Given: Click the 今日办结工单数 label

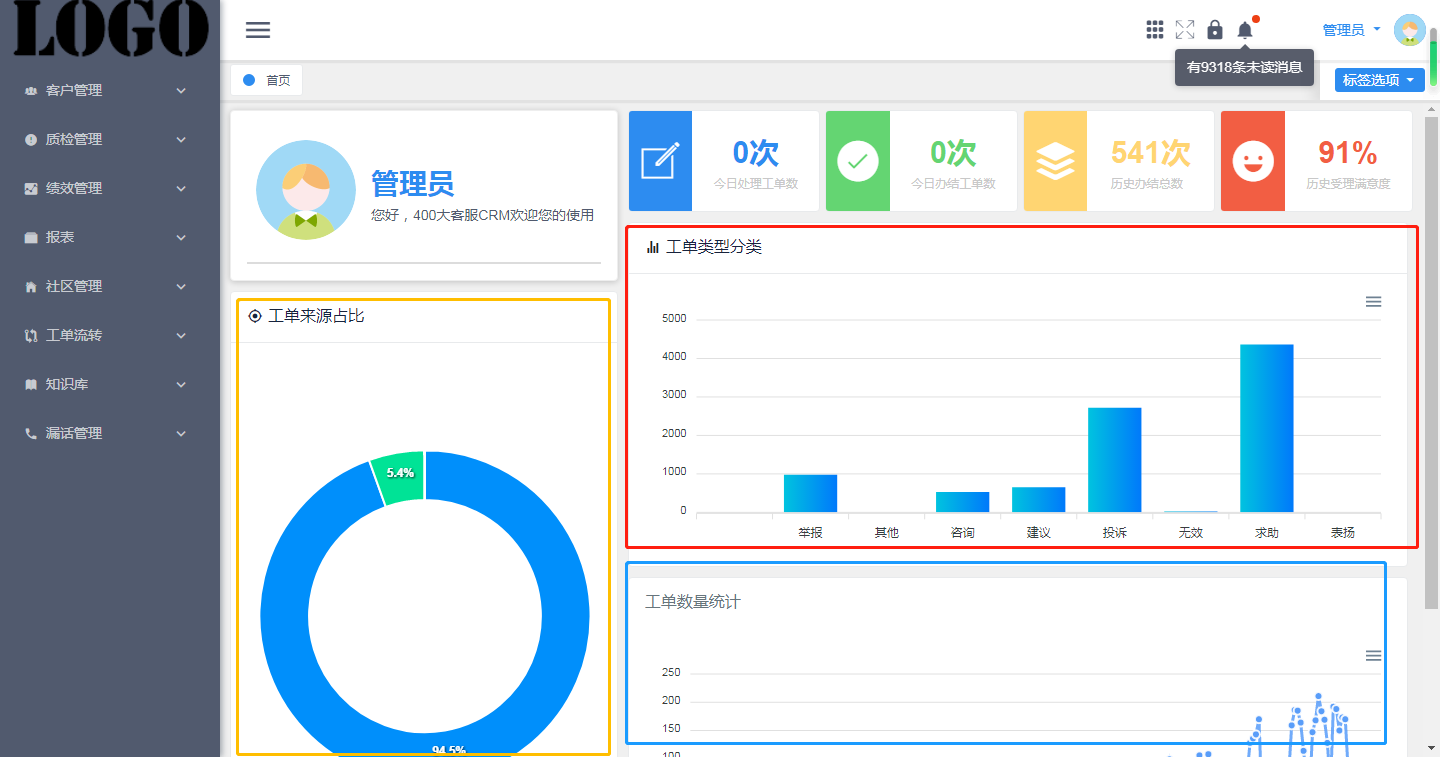Looking at the screenshot, I should click(953, 184).
